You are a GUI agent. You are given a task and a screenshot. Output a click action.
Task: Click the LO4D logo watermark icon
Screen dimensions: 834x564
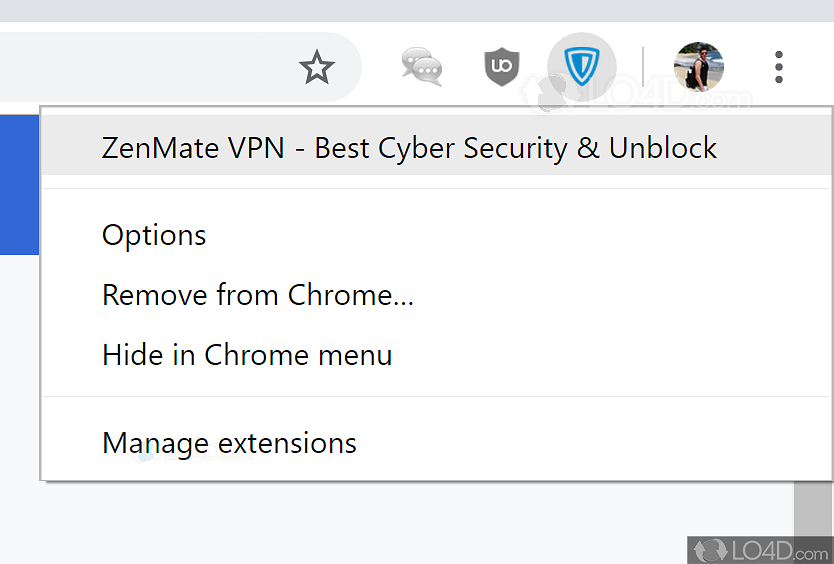coord(710,549)
